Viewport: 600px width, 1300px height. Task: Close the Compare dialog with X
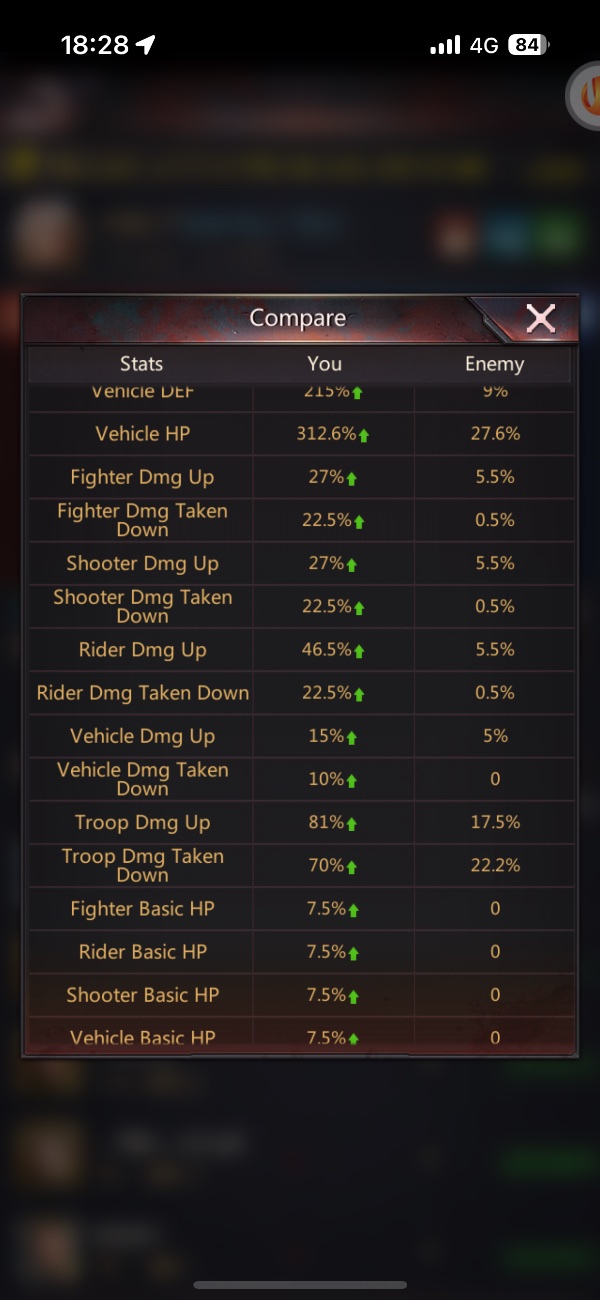click(541, 319)
